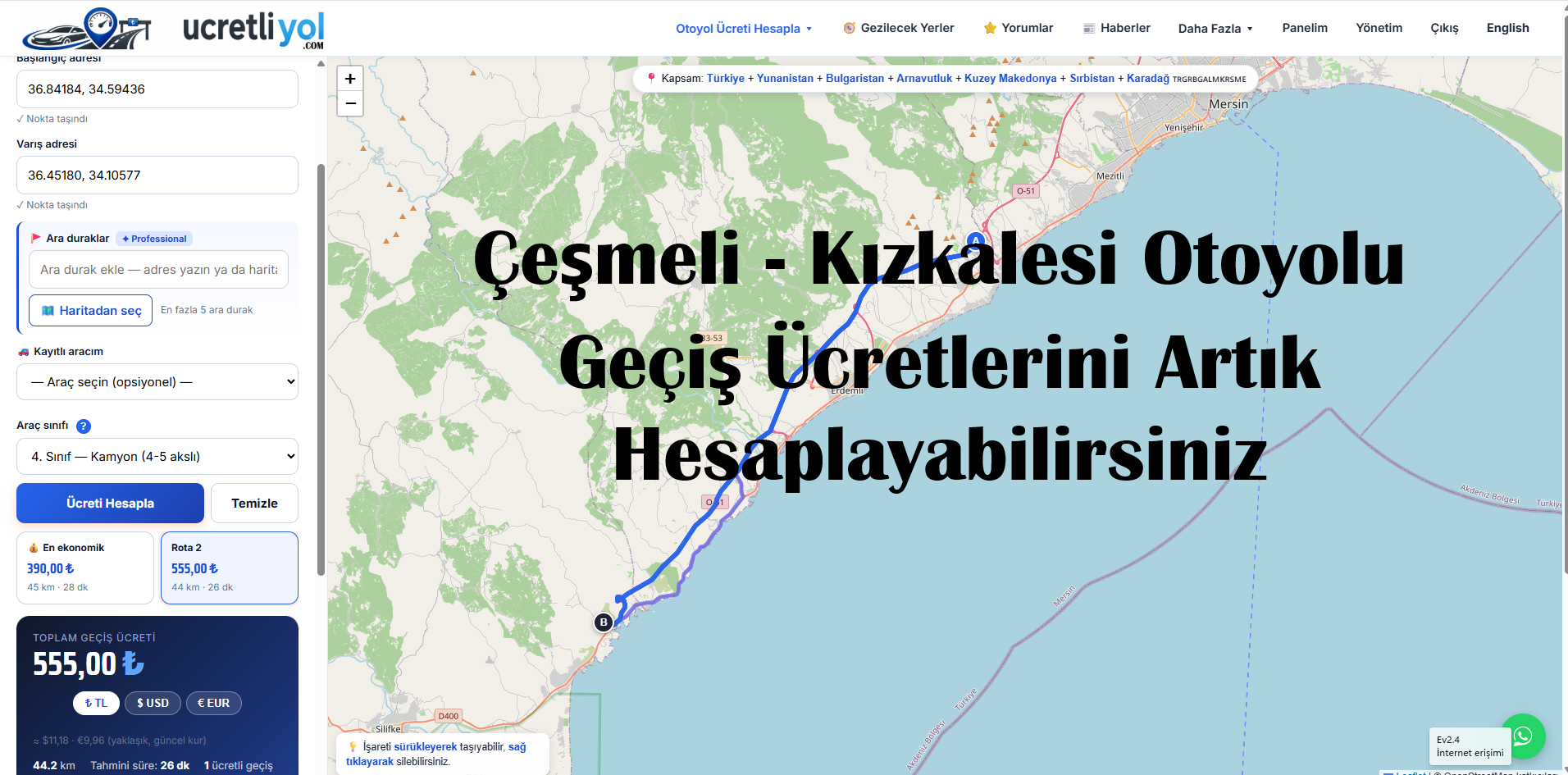
Task: Switch price currency to TL
Action: coord(97,703)
